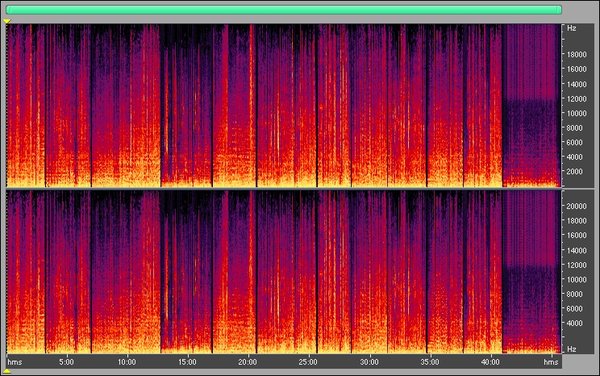This screenshot has height=376, width=600.
Task: Click 16000 on the upper channel frequency scale
Action: pyautogui.click(x=577, y=69)
